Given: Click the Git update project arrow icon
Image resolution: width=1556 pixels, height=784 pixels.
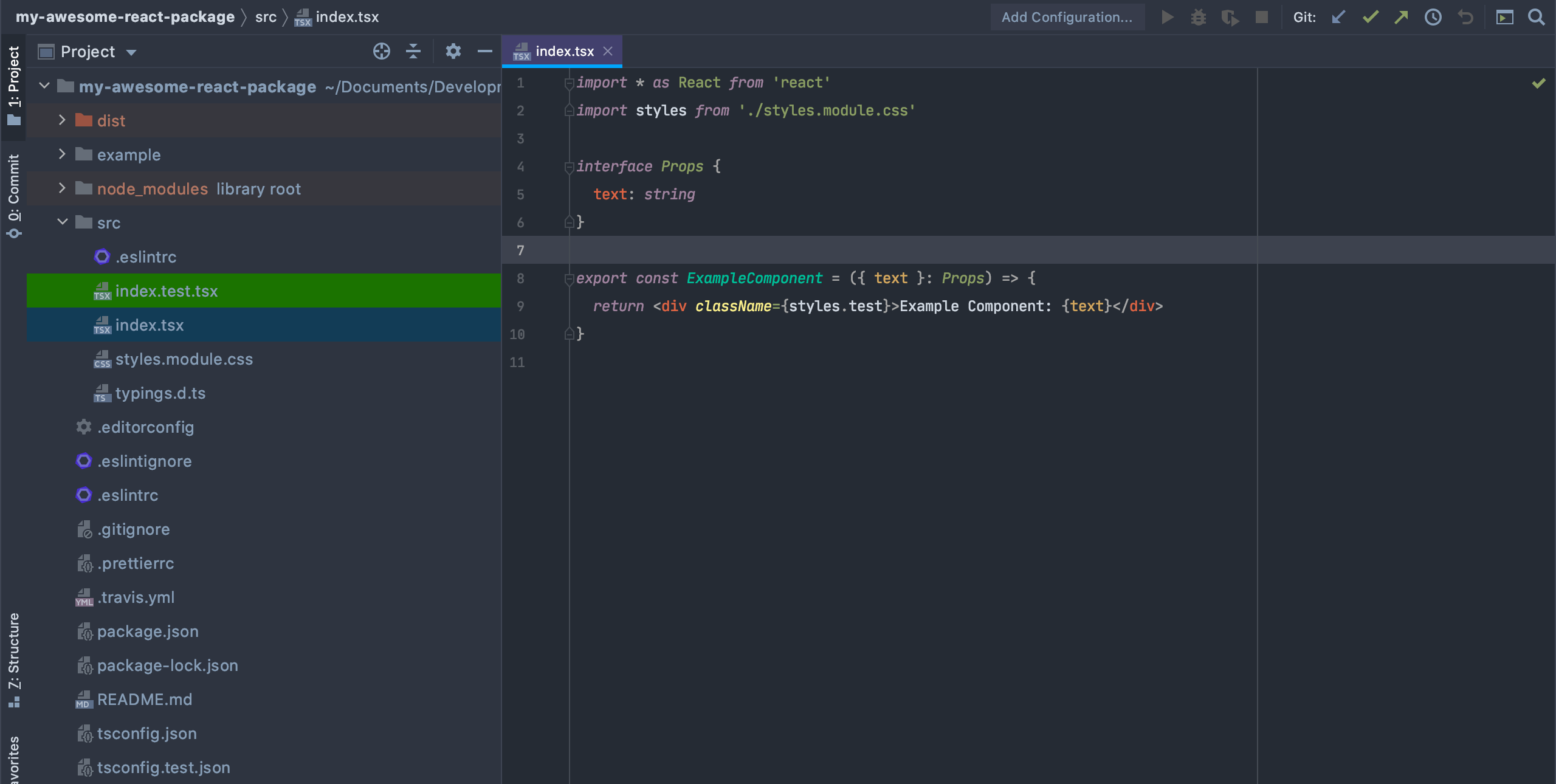Looking at the screenshot, I should 1338,17.
